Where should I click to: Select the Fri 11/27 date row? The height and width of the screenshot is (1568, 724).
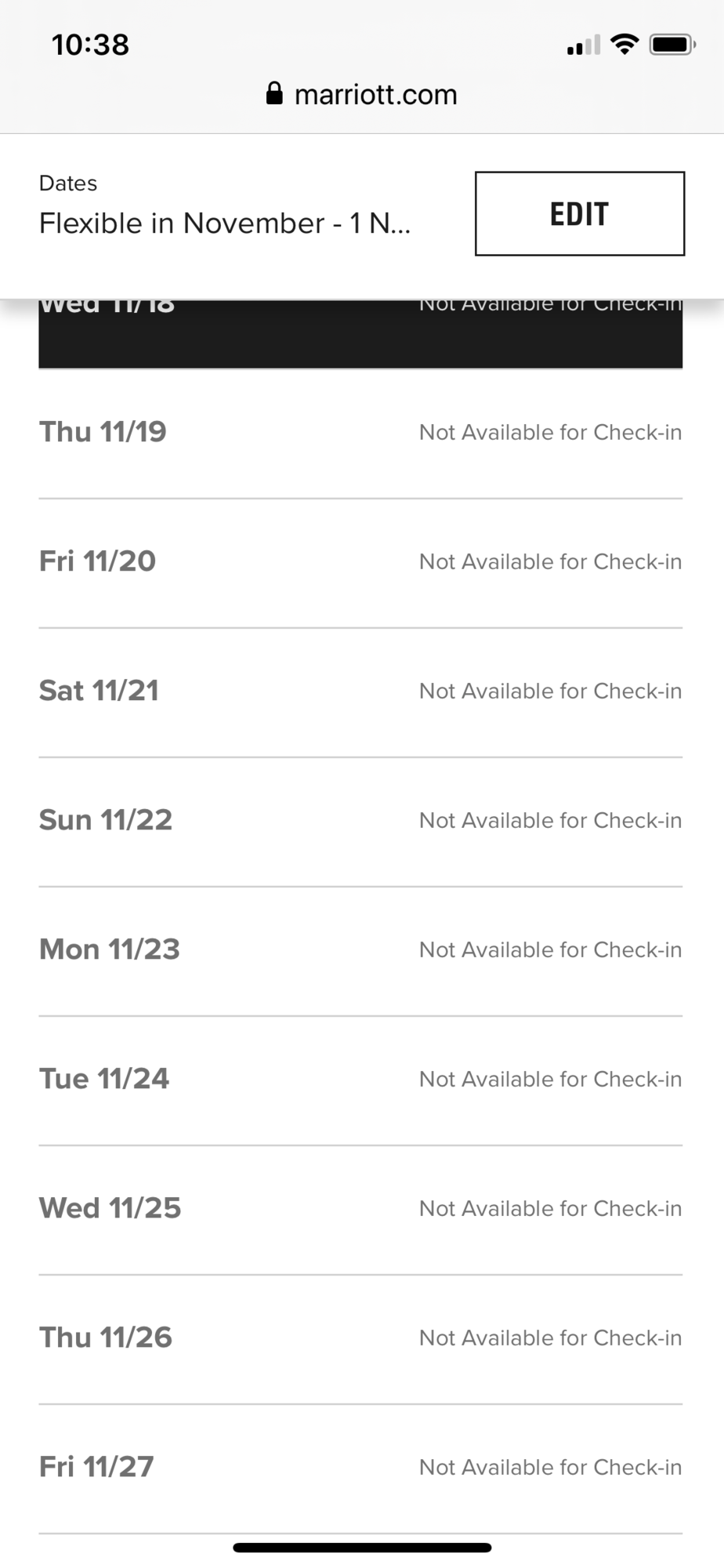point(360,1468)
